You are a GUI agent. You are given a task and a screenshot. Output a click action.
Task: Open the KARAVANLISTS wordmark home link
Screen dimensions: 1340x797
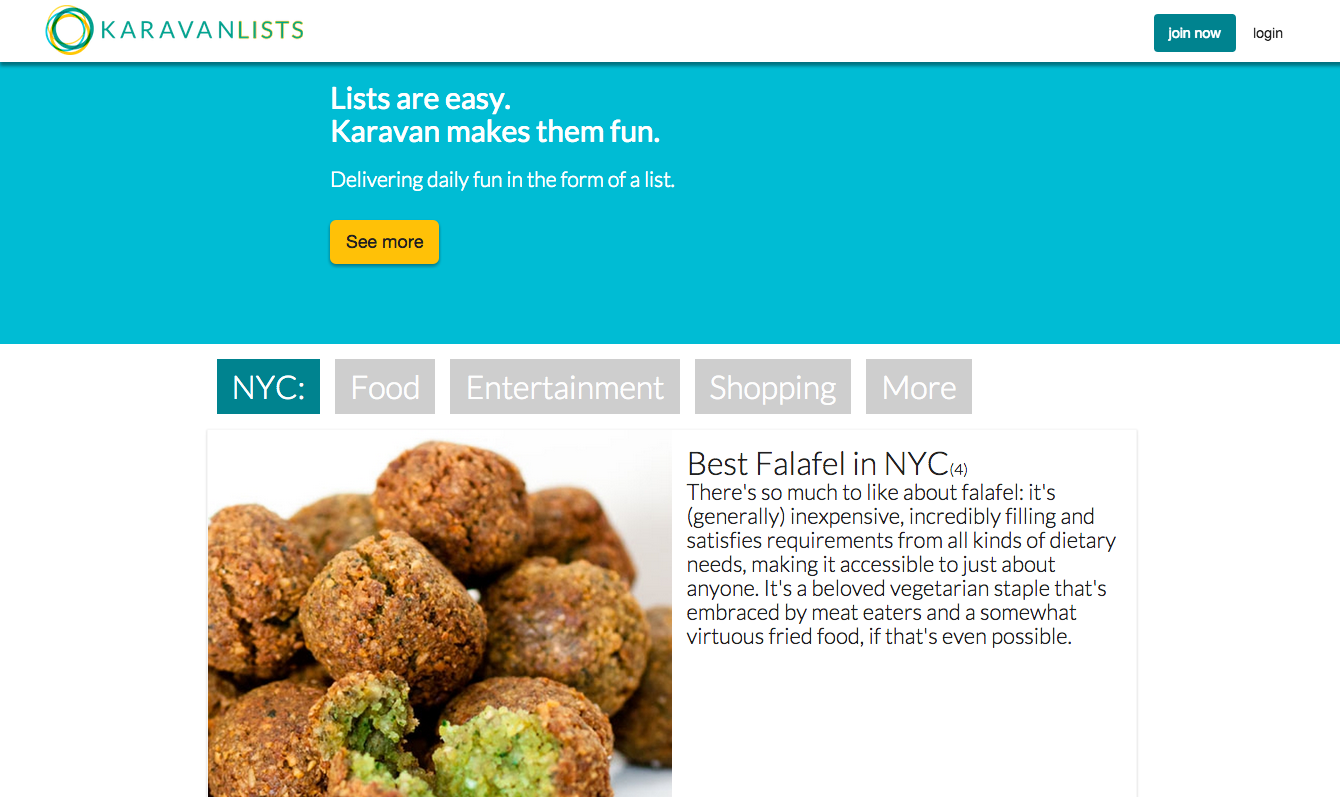click(x=202, y=30)
